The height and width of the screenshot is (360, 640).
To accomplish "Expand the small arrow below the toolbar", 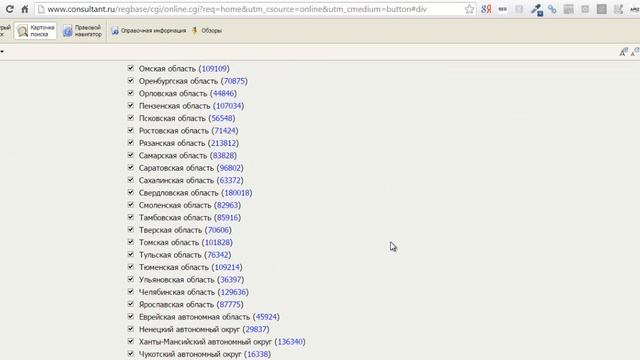I will [x=2, y=51].
